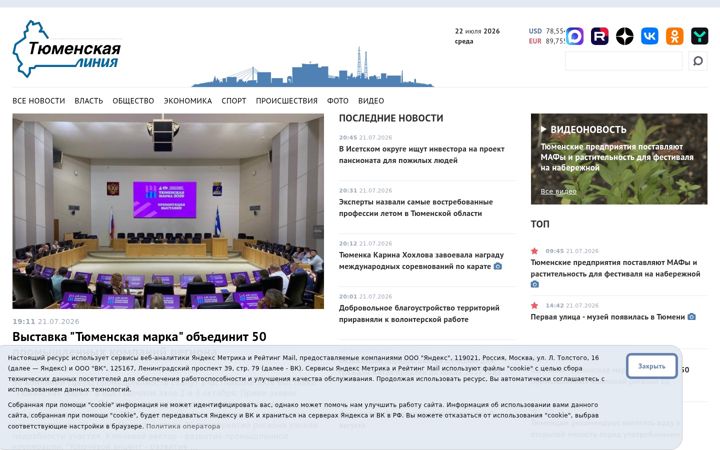Click the play triangle next to ВИДЕОНОВОСТЬ
The width and height of the screenshot is (720, 450).
543,129
